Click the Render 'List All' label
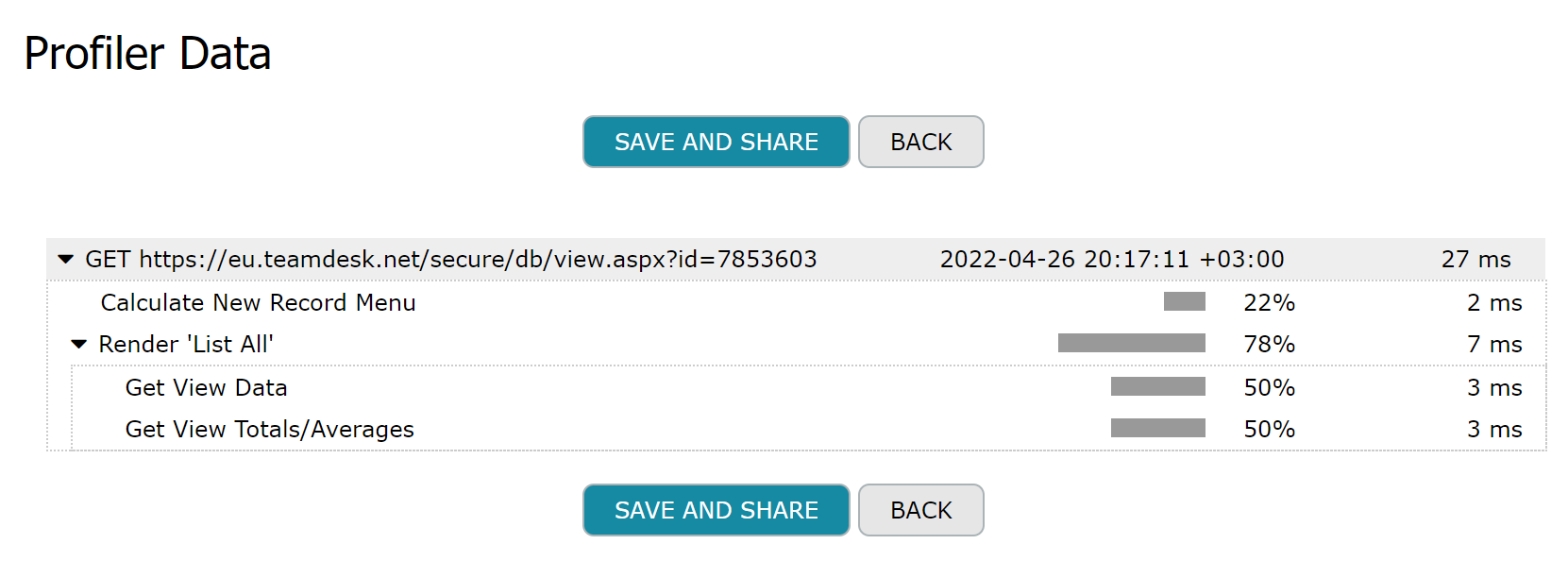The width and height of the screenshot is (1568, 578). click(186, 345)
